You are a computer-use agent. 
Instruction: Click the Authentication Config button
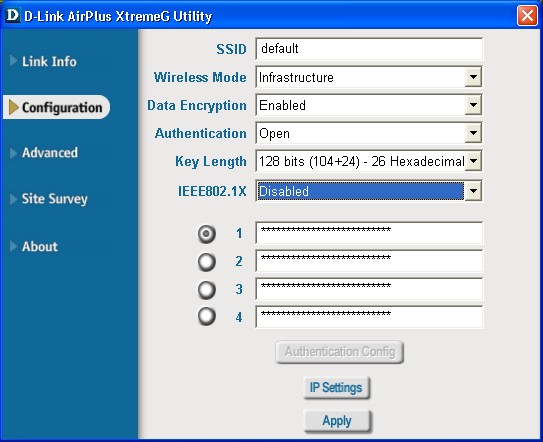pos(339,352)
